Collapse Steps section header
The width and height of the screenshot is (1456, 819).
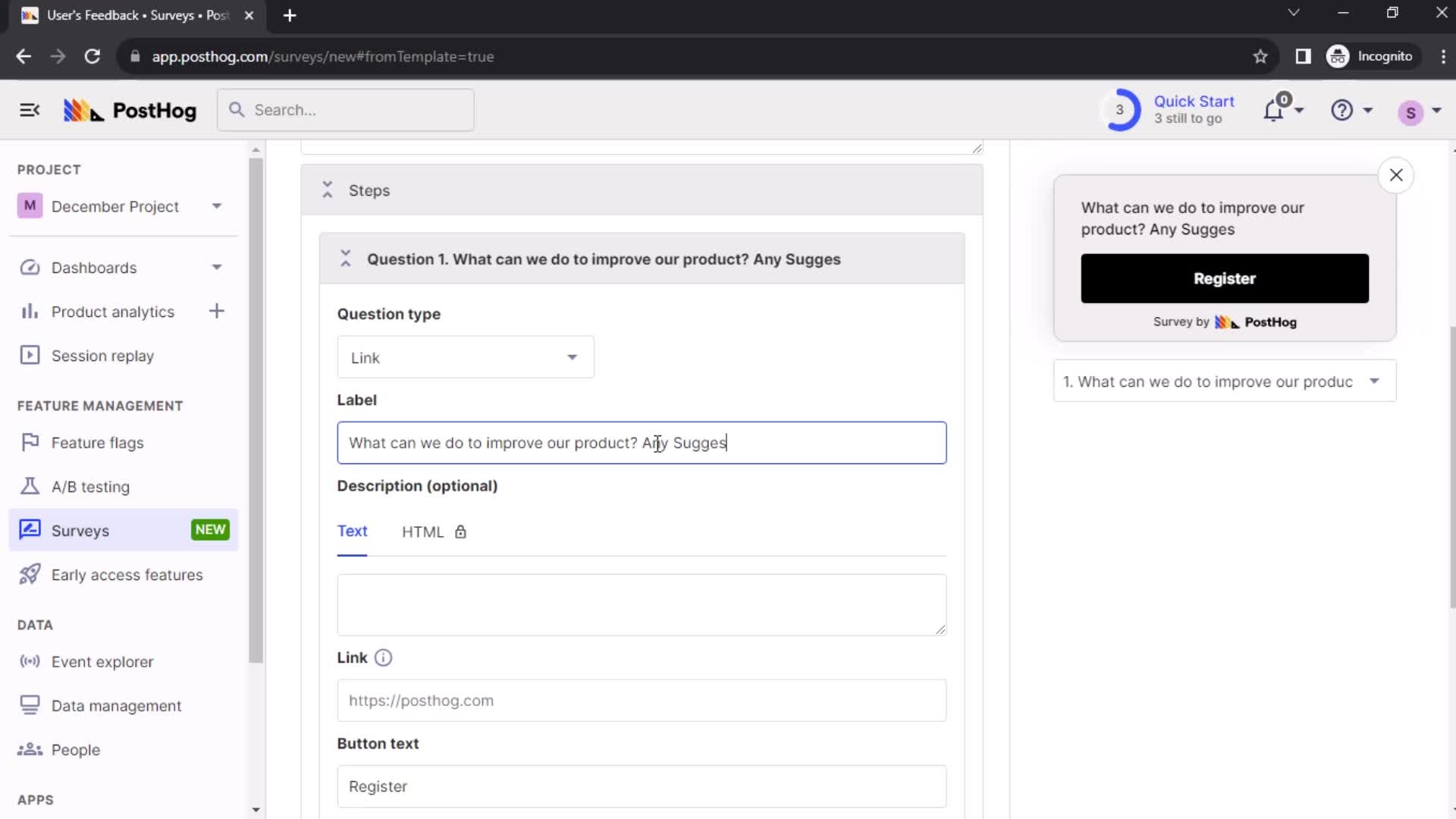pos(326,190)
